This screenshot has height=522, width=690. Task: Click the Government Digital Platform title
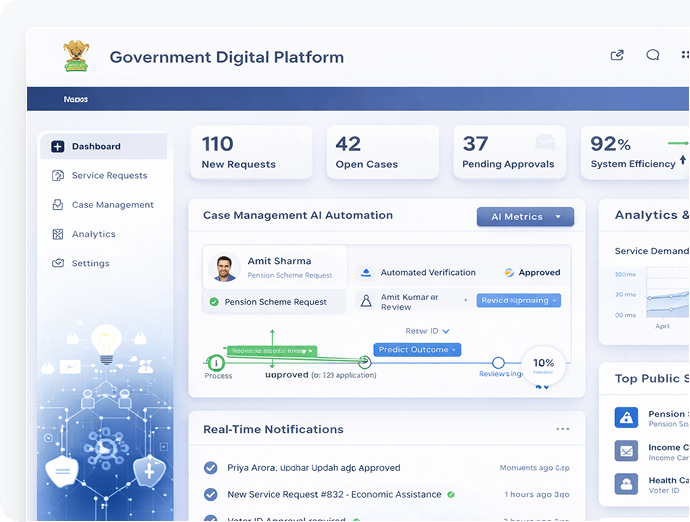coord(227,57)
